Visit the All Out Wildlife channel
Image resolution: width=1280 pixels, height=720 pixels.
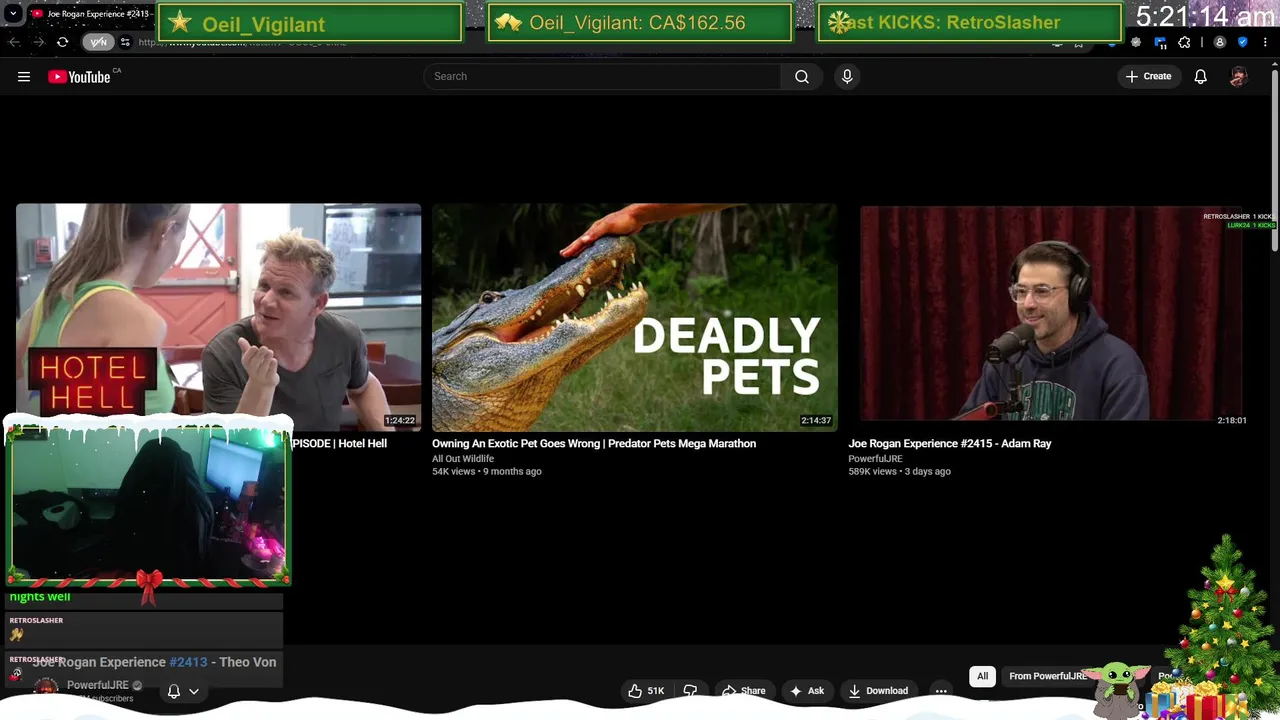coord(463,459)
